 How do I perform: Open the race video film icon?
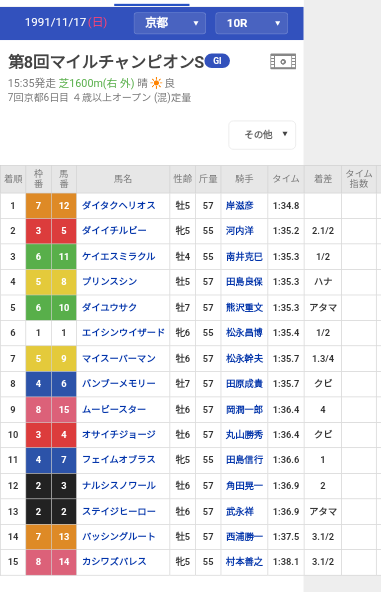(283, 62)
